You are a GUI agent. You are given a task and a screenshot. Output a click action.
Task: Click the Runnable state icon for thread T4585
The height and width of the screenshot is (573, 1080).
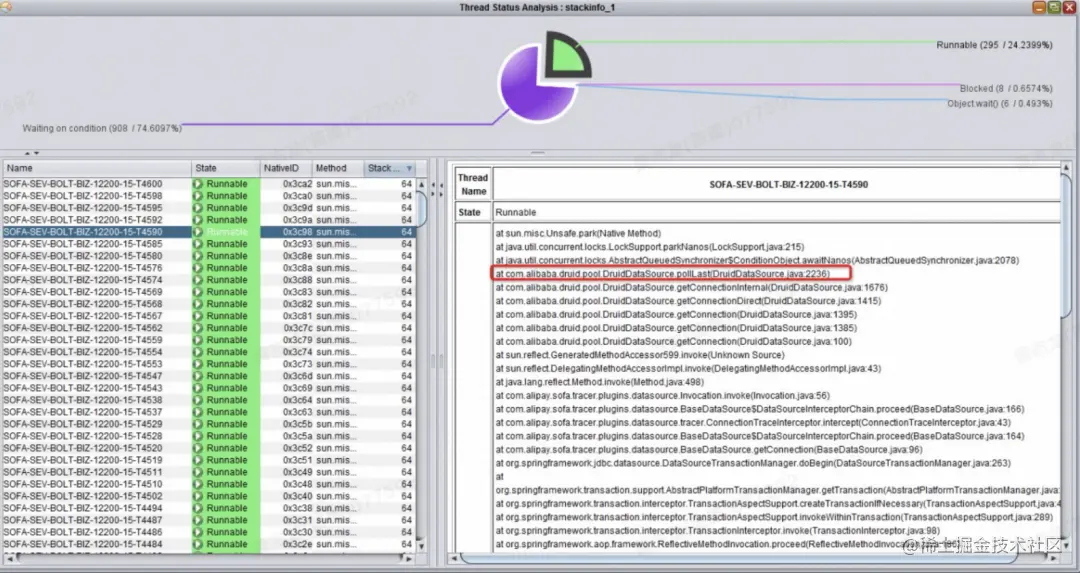tap(198, 244)
